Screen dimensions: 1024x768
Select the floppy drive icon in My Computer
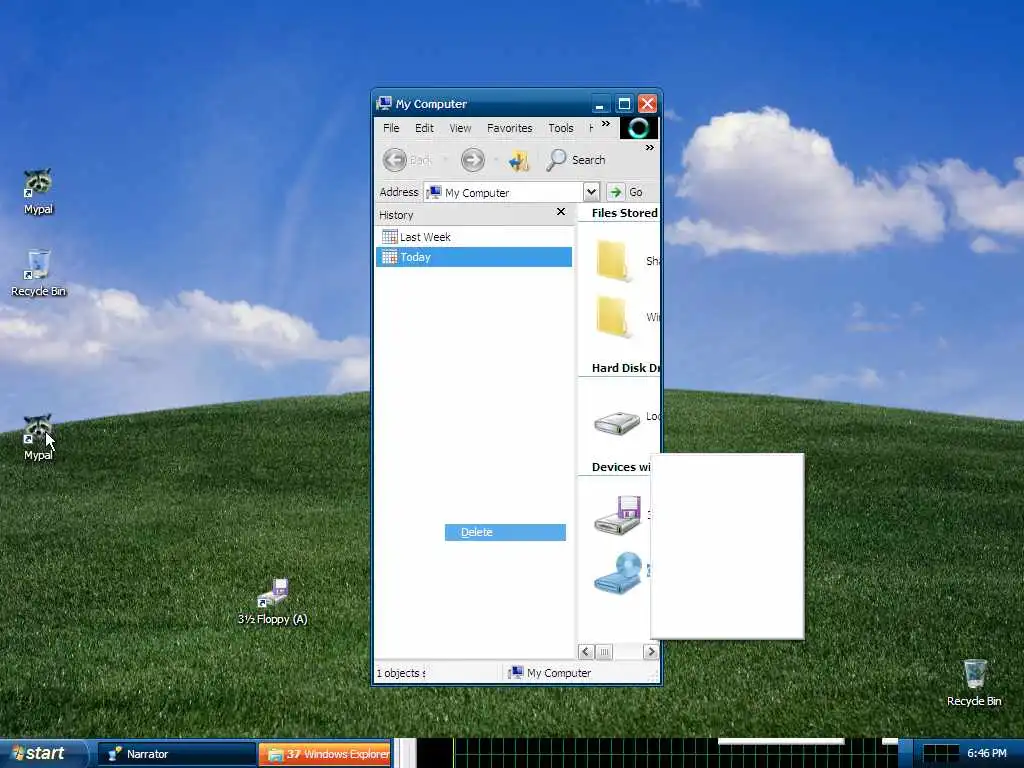[x=618, y=515]
